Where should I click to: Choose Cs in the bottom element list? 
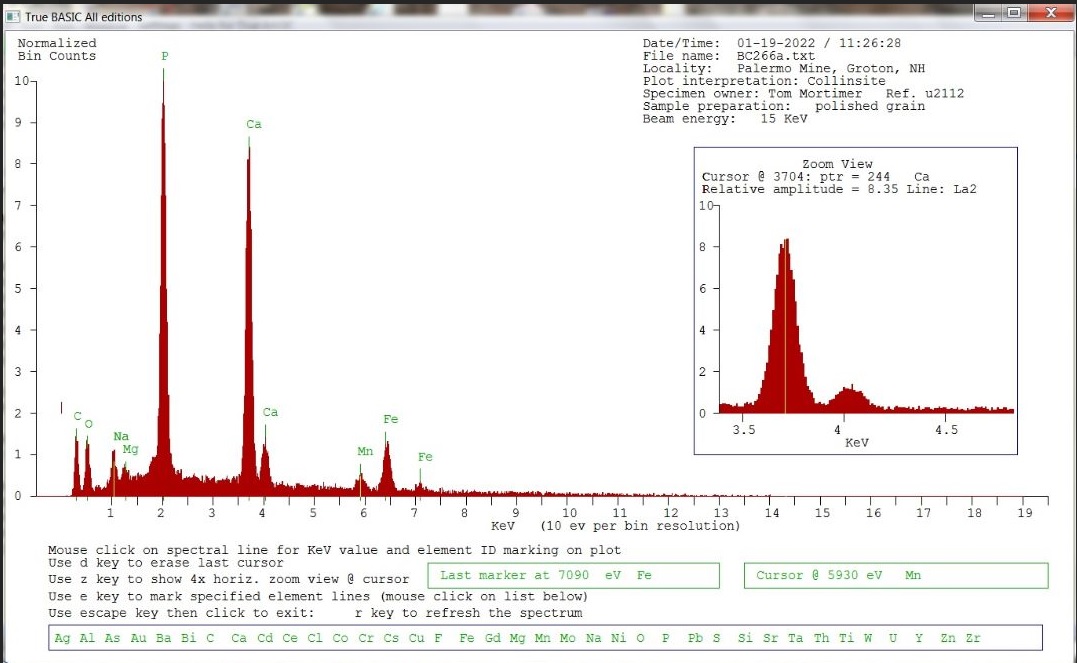click(391, 638)
